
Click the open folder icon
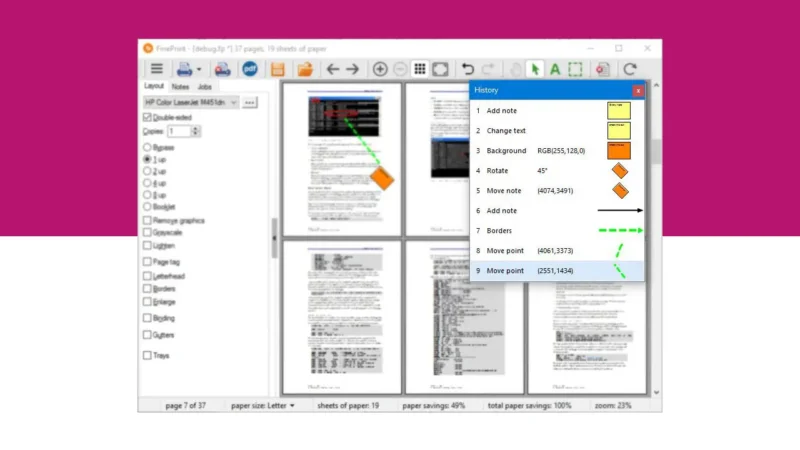point(305,69)
